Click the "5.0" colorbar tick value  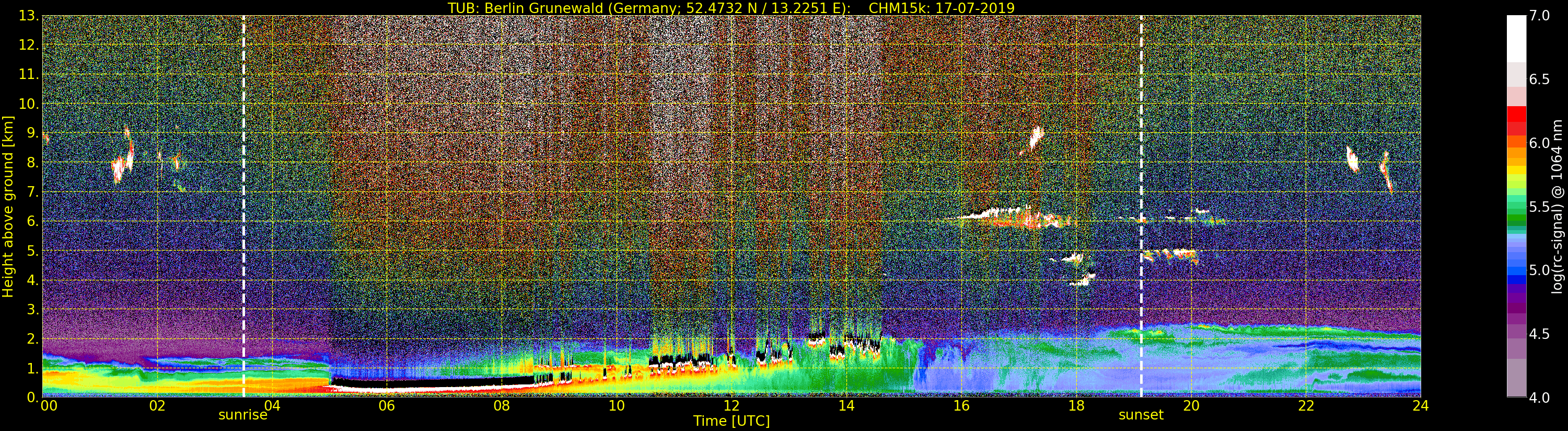click(1539, 270)
